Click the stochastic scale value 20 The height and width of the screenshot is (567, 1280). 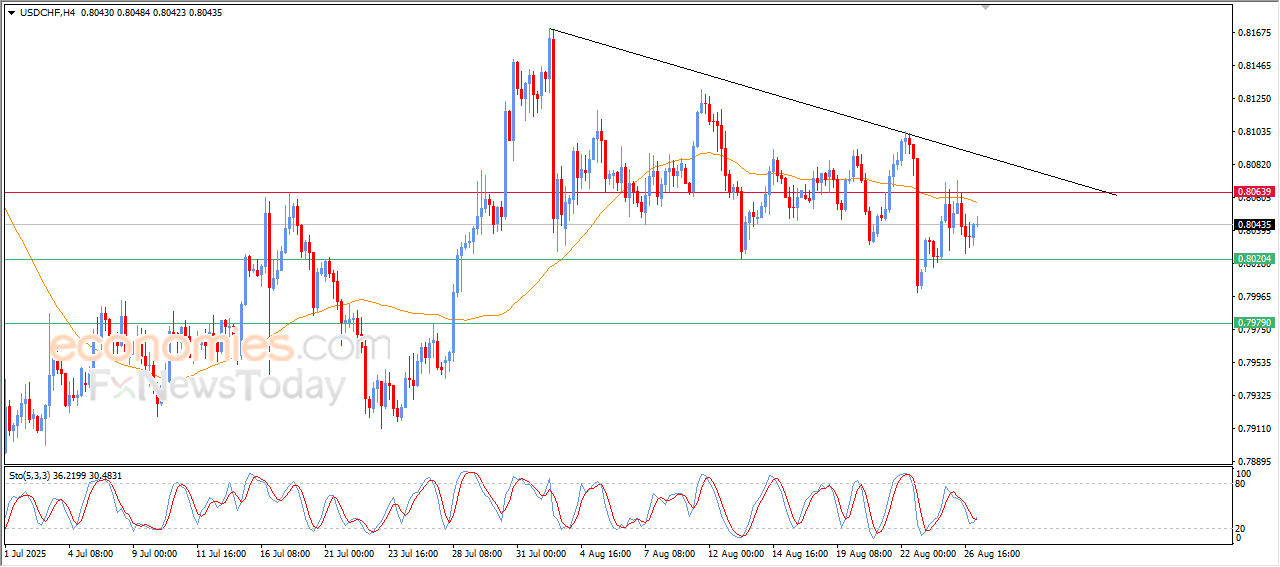coord(1242,527)
